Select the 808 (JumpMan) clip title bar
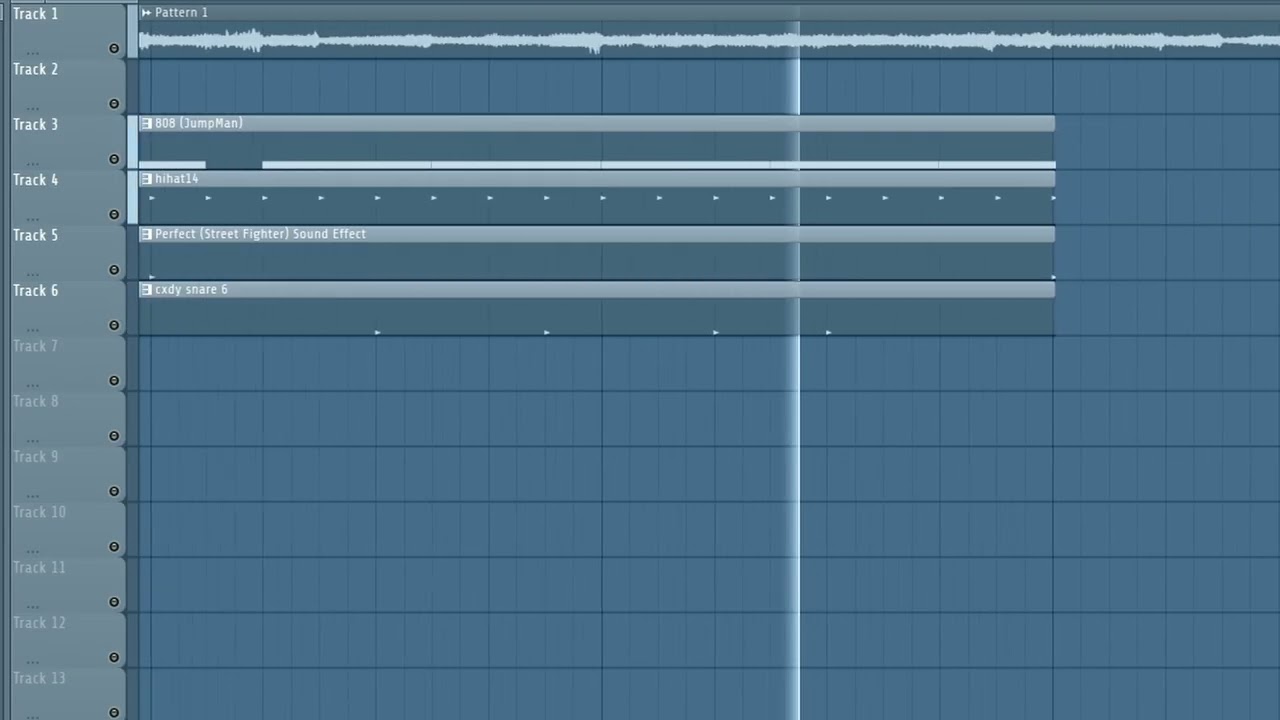1280x720 pixels. pyautogui.click(x=597, y=123)
